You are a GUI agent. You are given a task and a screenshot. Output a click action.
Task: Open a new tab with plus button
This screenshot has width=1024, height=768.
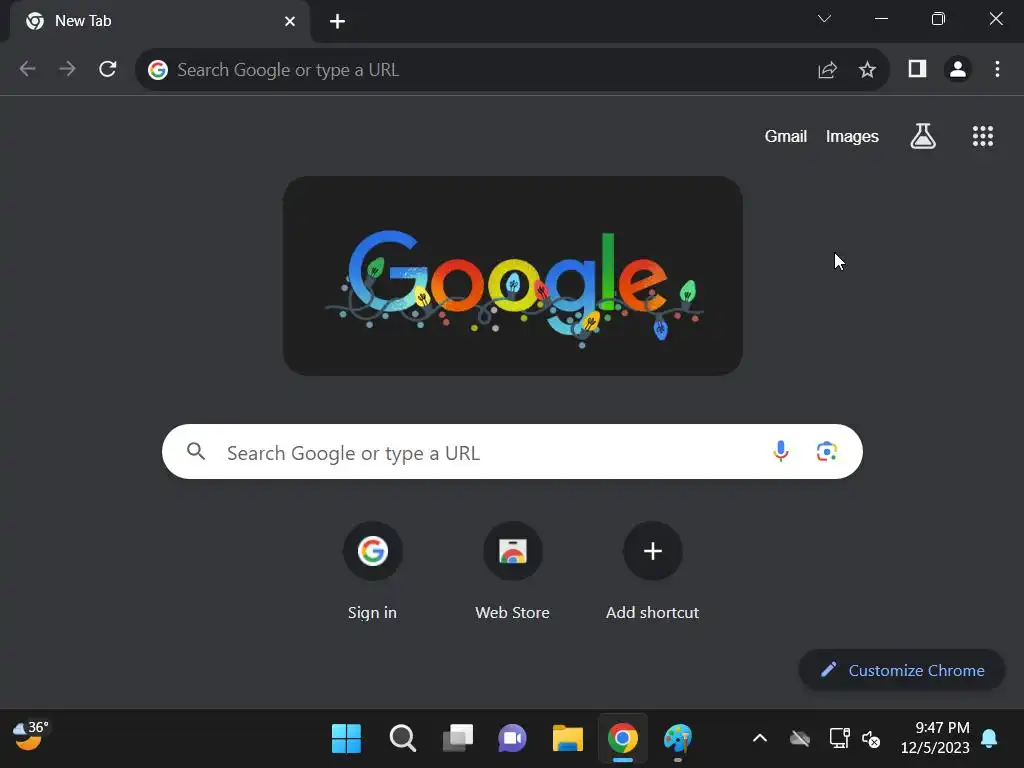point(337,22)
